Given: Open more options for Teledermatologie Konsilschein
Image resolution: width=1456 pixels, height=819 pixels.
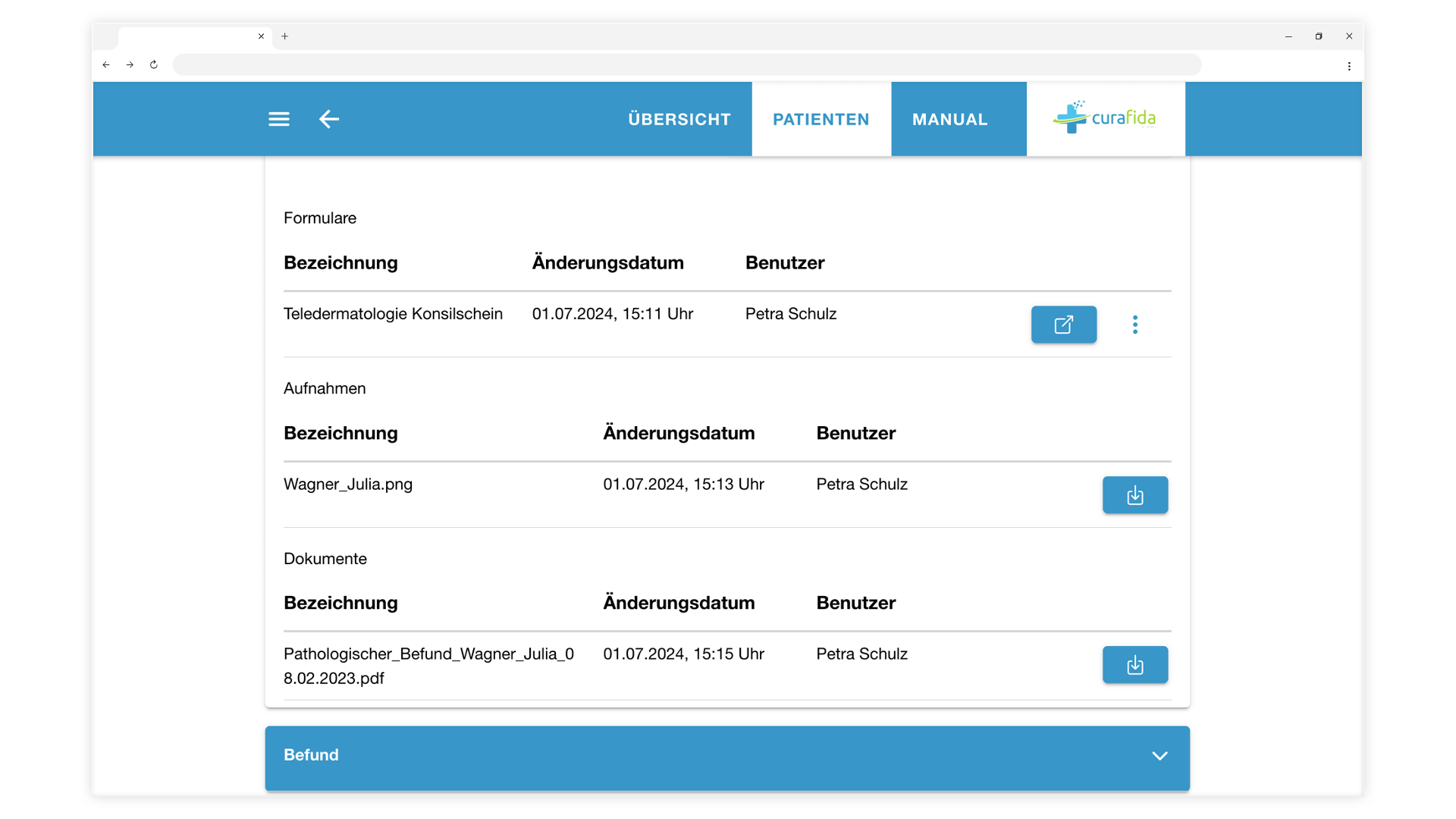Looking at the screenshot, I should [1135, 325].
